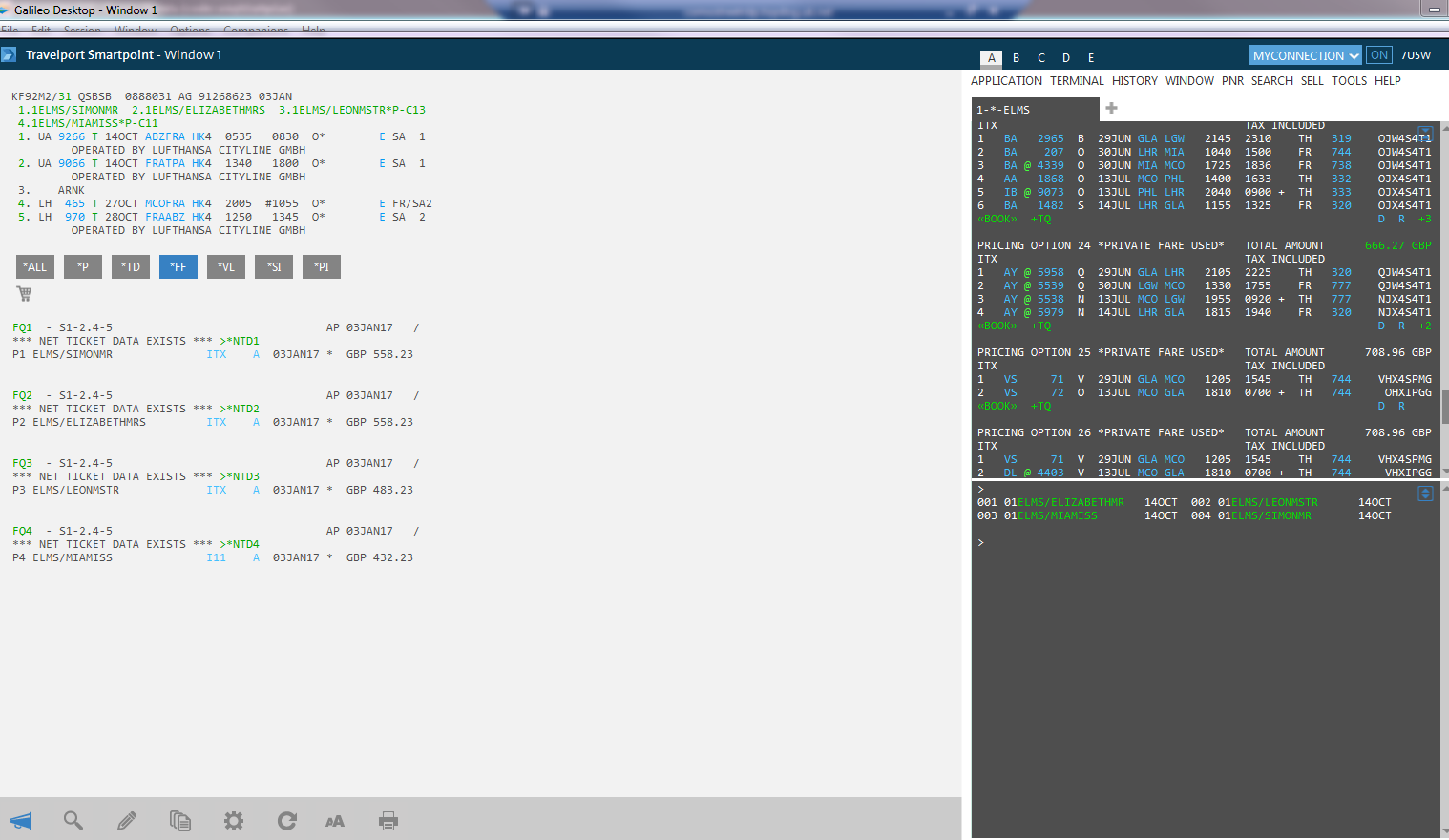Viewport: 1449px width, 840px height.
Task: Click the copy documents icon
Action: [x=180, y=821]
